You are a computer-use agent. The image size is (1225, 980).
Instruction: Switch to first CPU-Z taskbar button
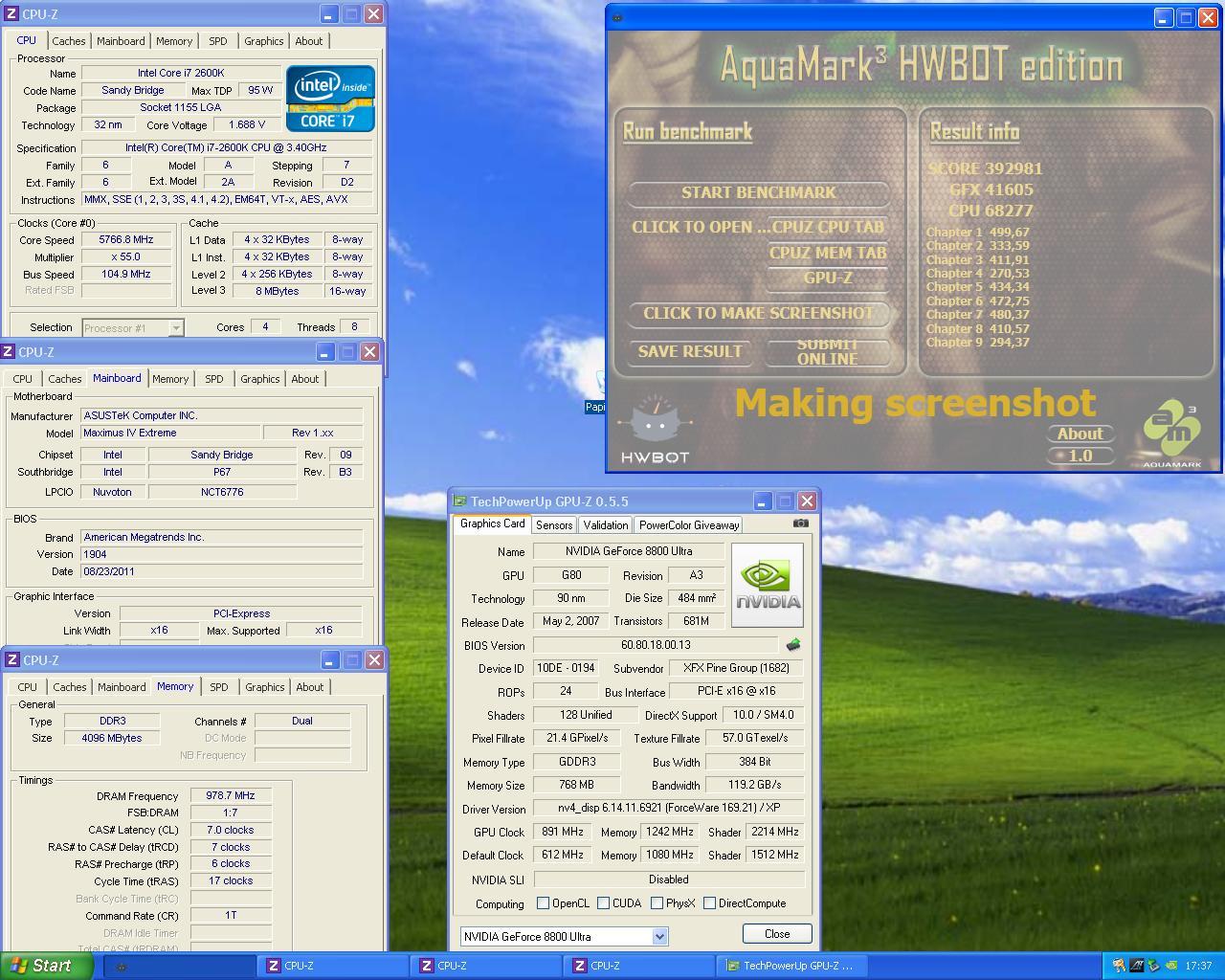click(x=332, y=966)
